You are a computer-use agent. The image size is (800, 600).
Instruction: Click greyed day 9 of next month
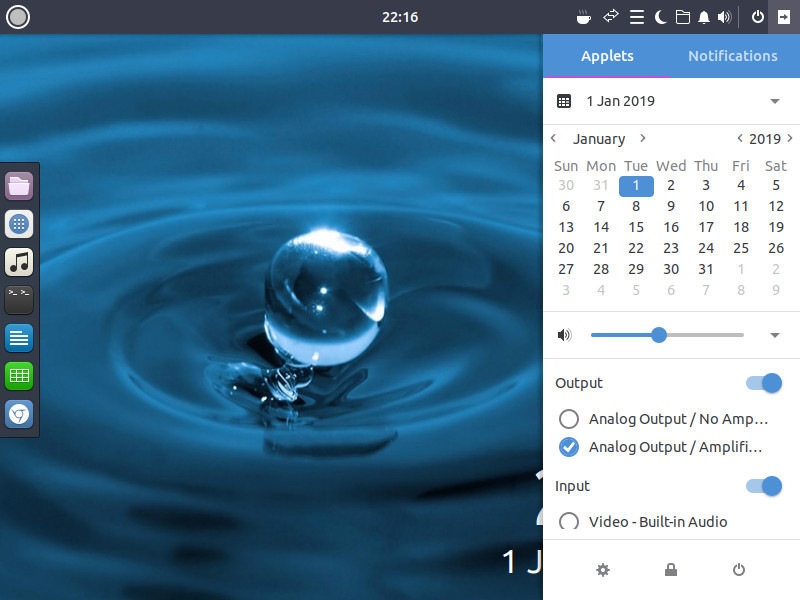[x=776, y=290]
